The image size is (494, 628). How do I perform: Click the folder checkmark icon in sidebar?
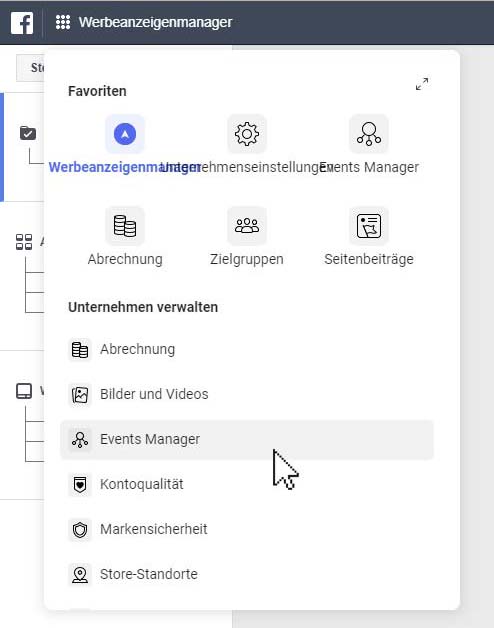pyautogui.click(x=28, y=133)
